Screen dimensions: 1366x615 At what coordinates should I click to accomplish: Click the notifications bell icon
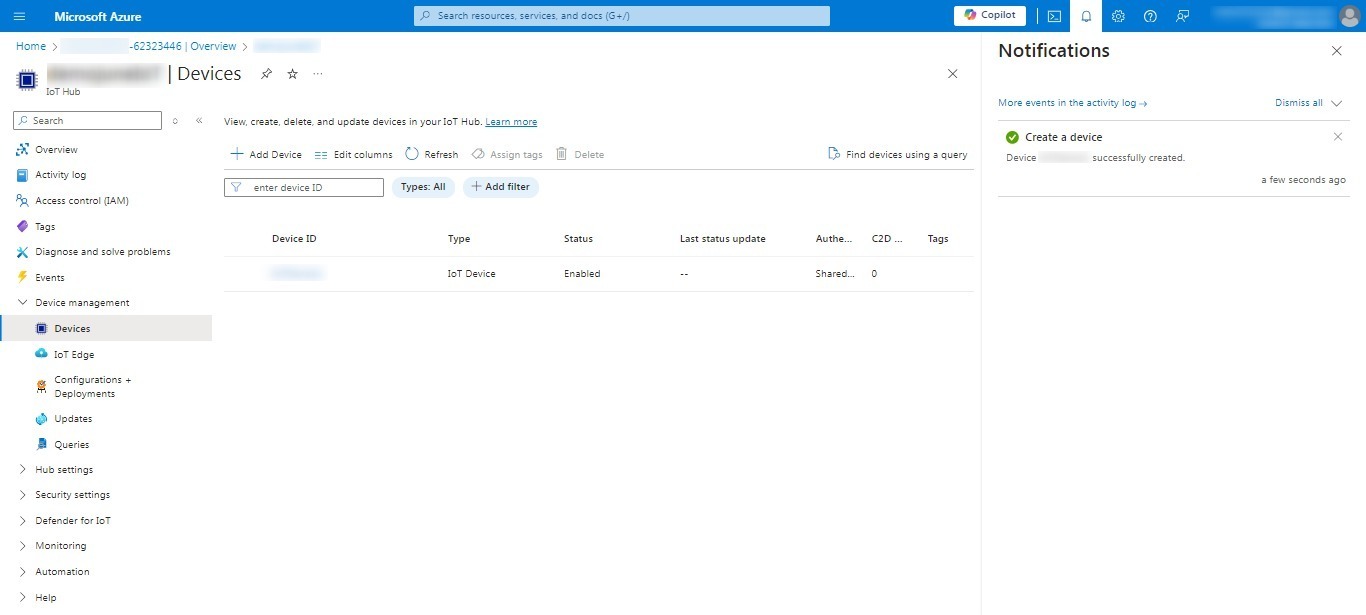tap(1086, 16)
